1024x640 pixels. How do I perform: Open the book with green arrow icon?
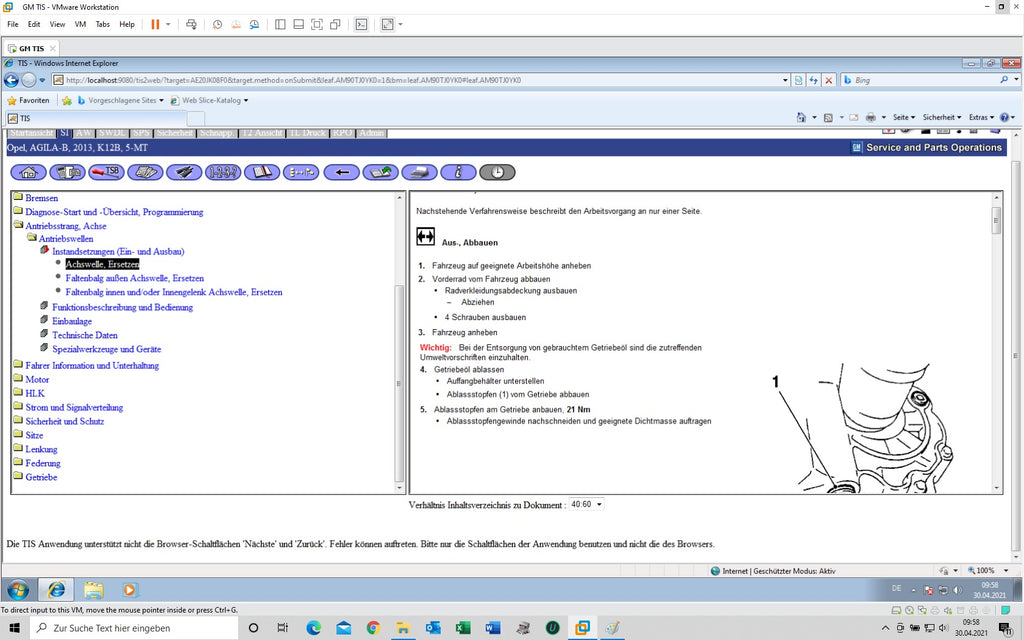381,172
